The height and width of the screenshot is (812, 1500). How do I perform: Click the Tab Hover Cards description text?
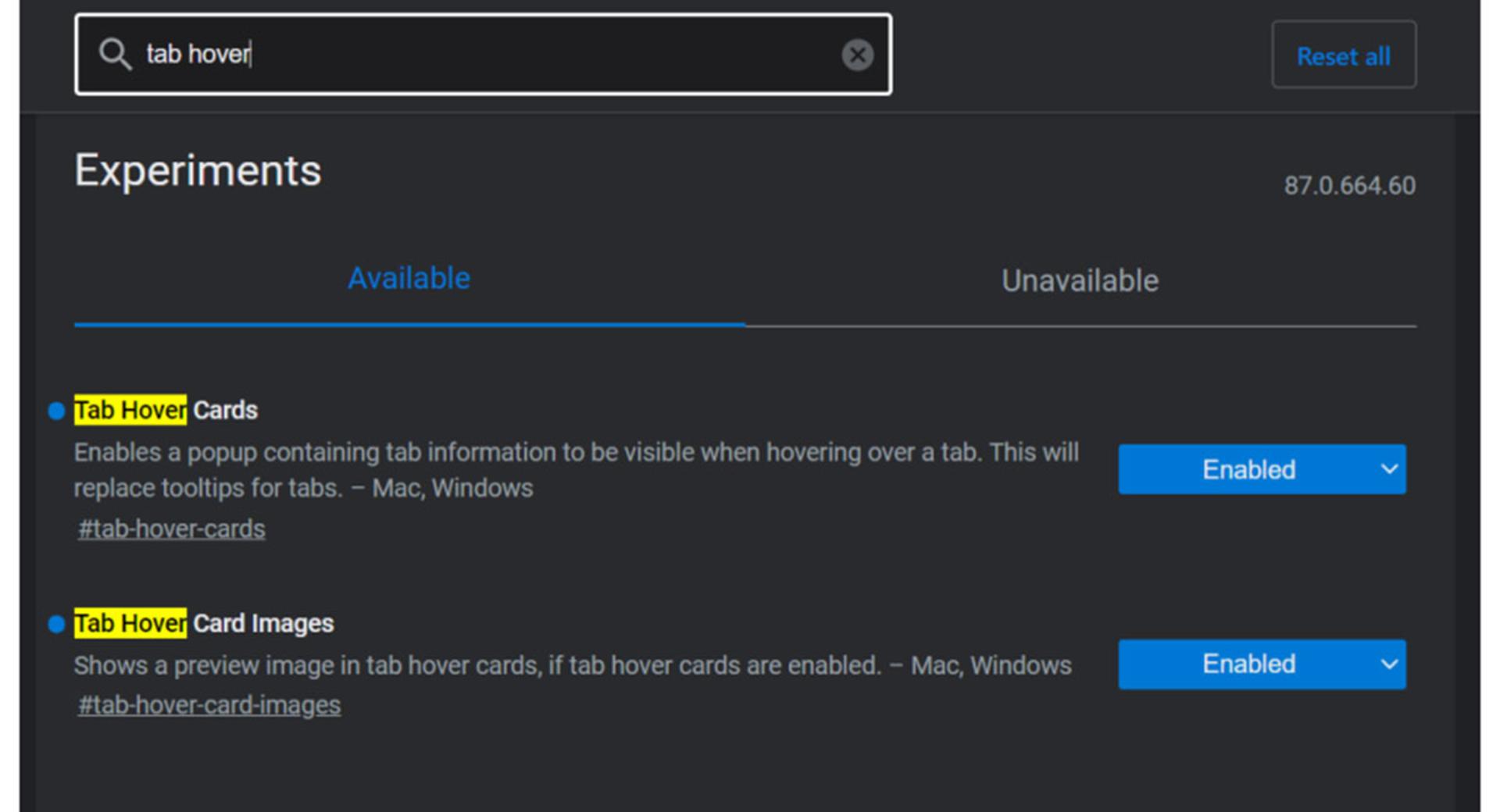coord(577,470)
